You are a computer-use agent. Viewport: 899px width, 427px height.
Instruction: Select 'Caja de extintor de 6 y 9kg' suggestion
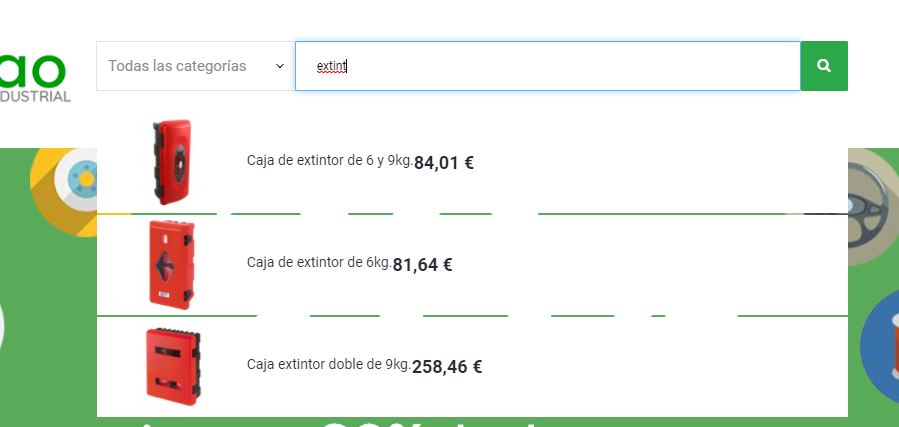(x=329, y=160)
